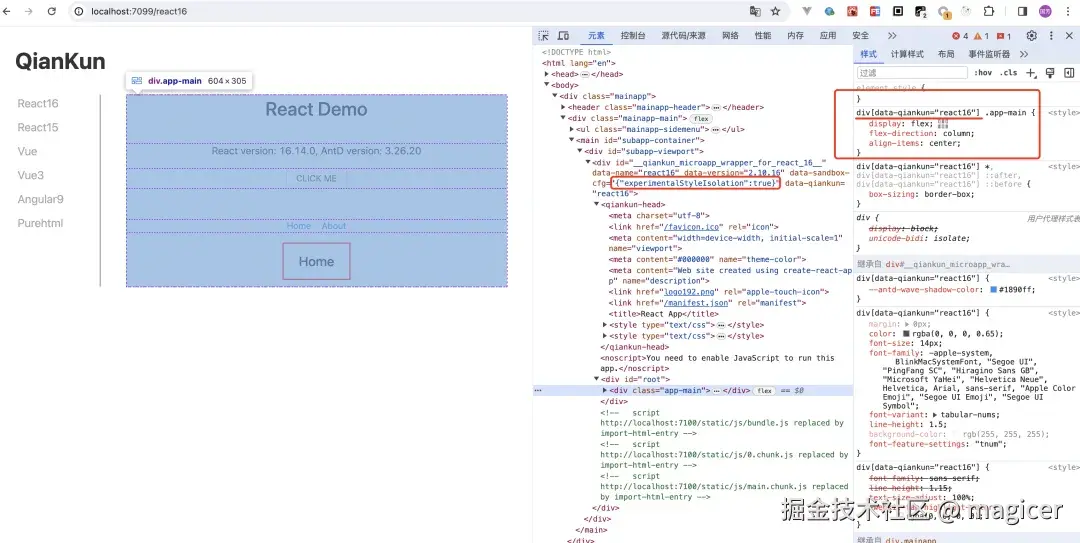Open the 源代码/来源 Sources tab
Image resolution: width=1080 pixels, height=543 pixels.
[x=683, y=36]
